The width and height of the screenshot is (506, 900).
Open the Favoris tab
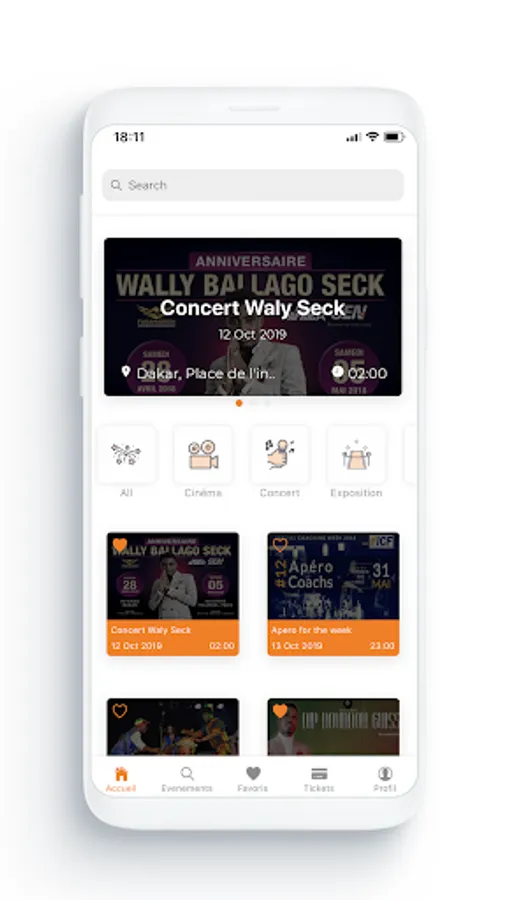click(x=253, y=779)
